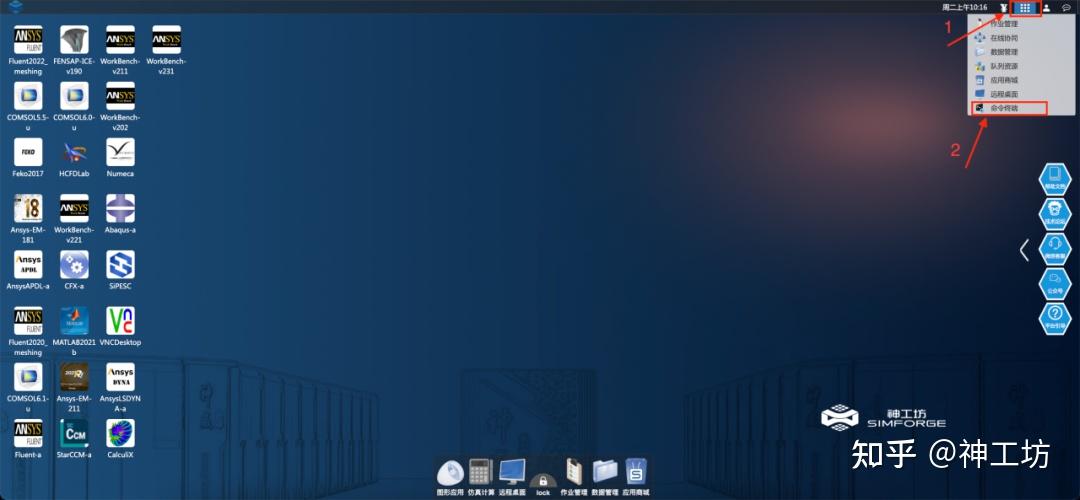Click the platform logo in top-left corner

tap(17, 6)
